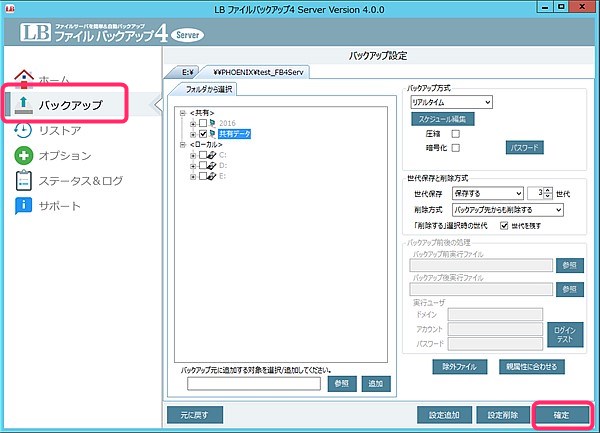The width and height of the screenshot is (600, 433).
Task: Enable the 圧縮 compression checkbox
Action: click(456, 134)
